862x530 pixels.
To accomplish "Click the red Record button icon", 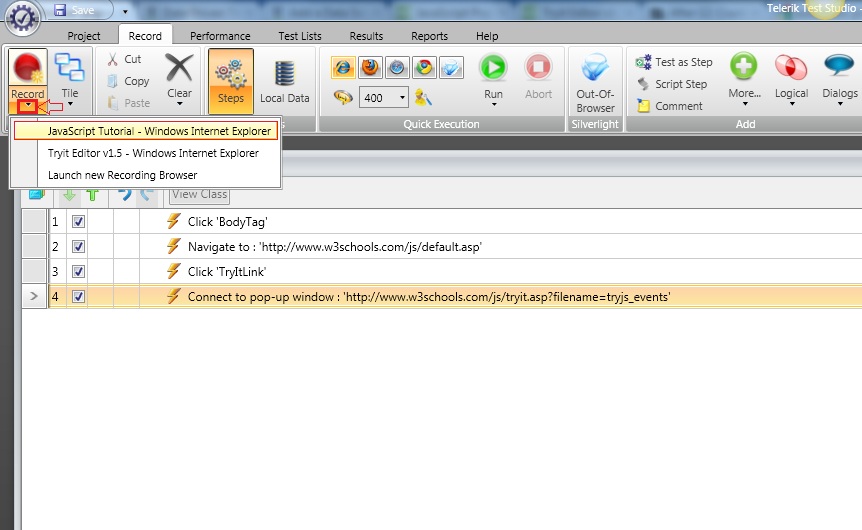I will (x=27, y=68).
